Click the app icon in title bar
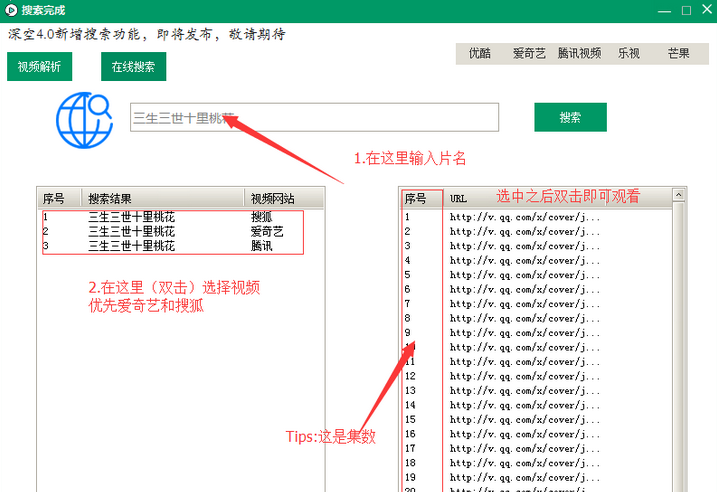The image size is (717, 492). point(12,10)
